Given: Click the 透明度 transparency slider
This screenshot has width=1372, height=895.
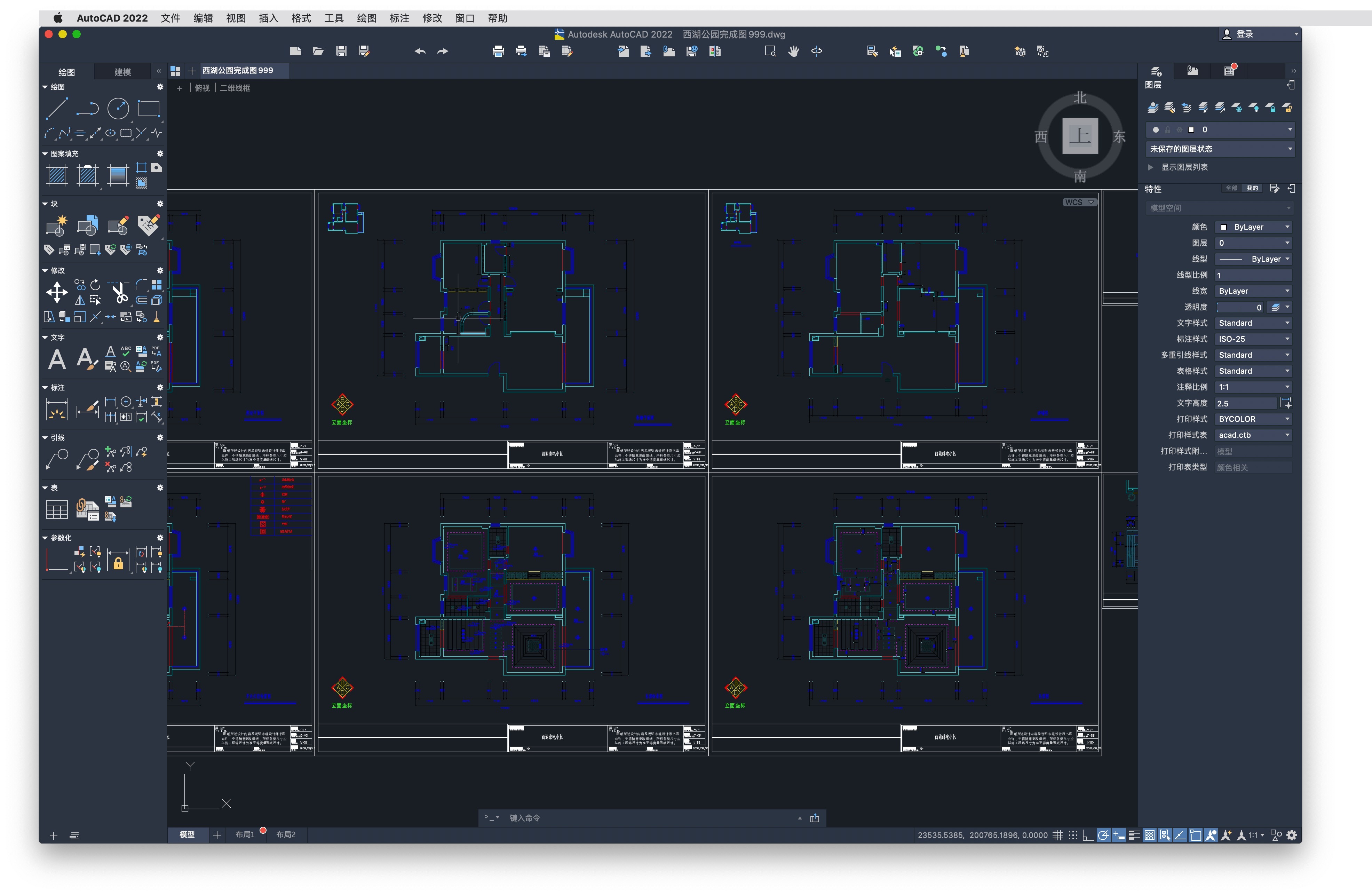Looking at the screenshot, I should (1239, 307).
